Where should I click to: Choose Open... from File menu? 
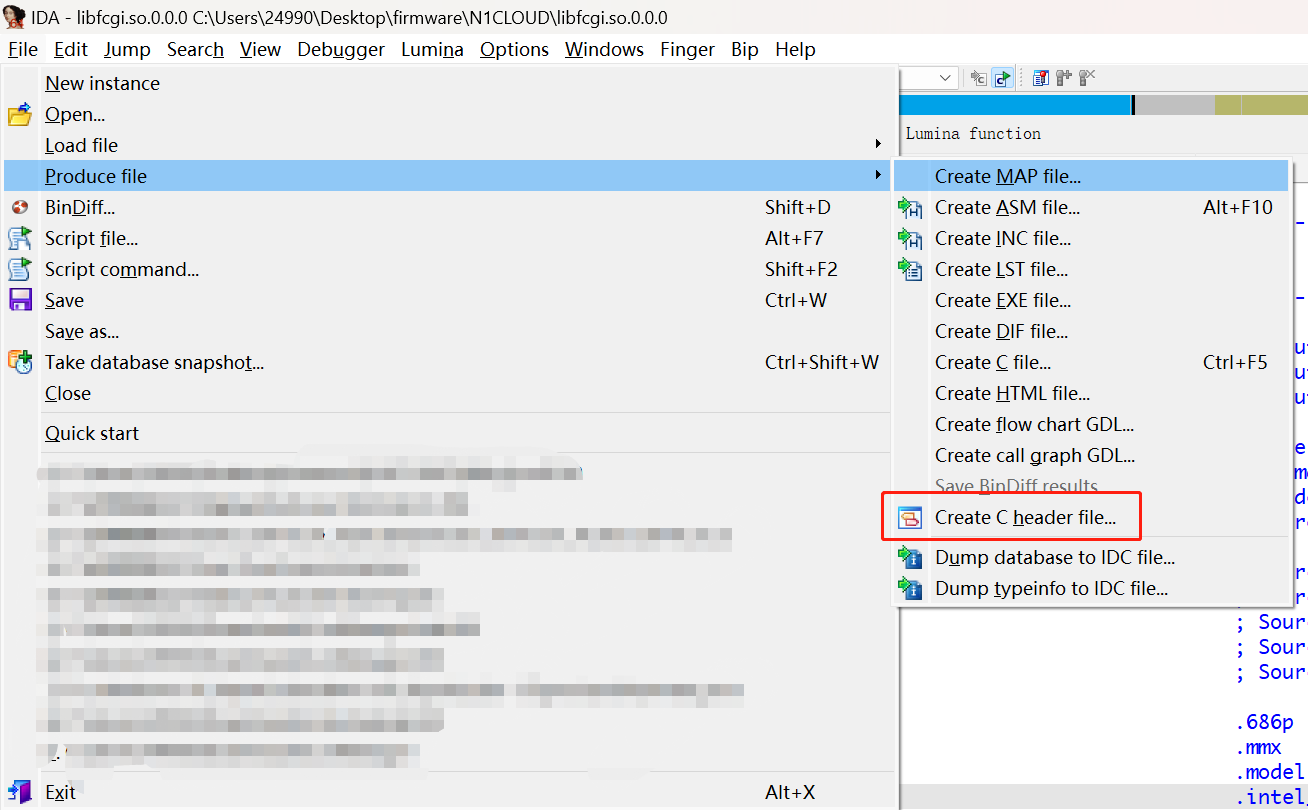(446, 114)
